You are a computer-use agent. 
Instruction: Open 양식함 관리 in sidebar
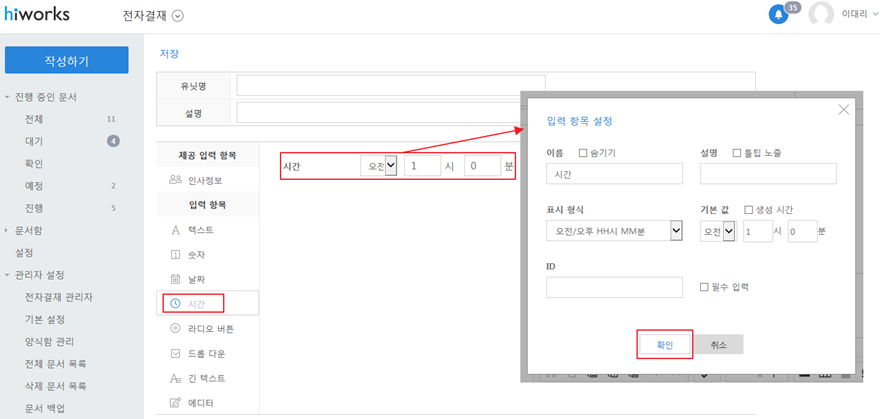tap(52, 341)
